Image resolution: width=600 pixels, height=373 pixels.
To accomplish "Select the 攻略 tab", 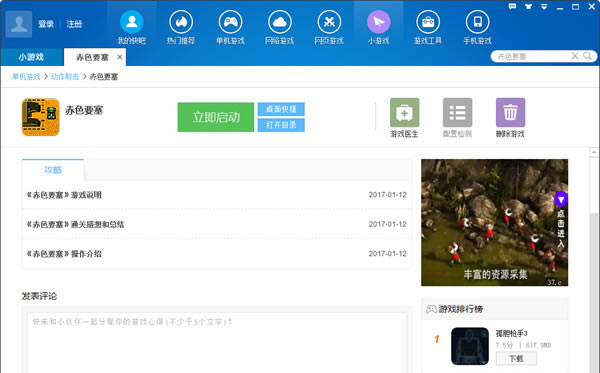I will pyautogui.click(x=53, y=170).
